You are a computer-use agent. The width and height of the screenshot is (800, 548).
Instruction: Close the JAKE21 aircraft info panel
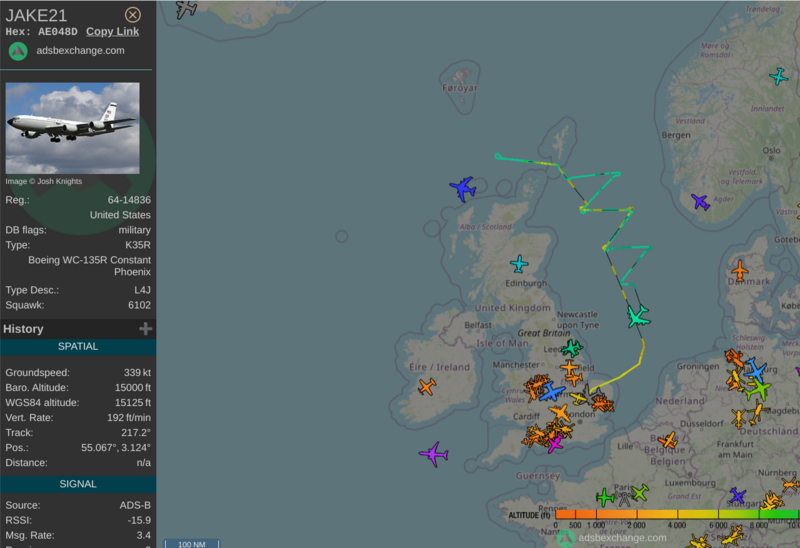point(133,15)
